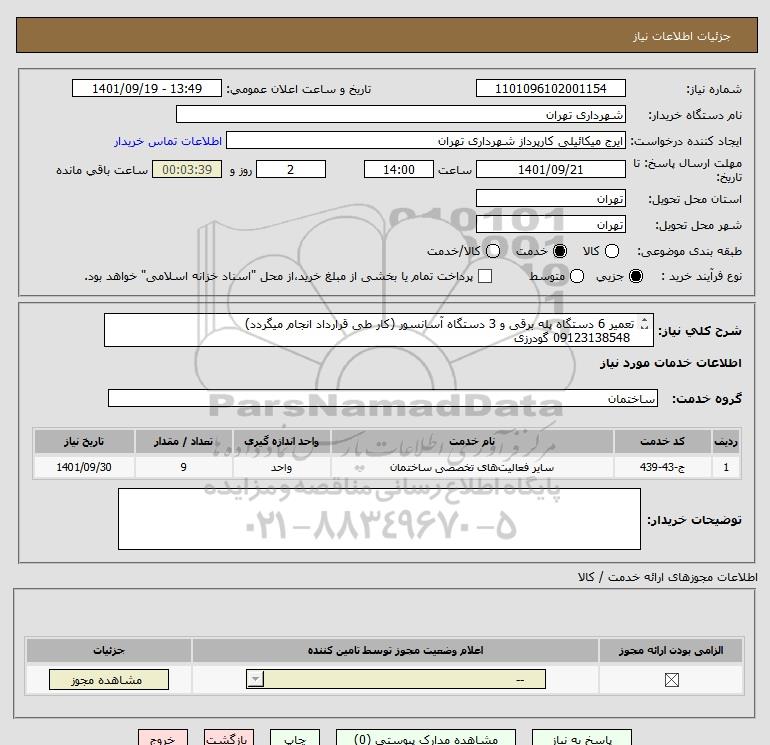Click the service code cell ج-43-439
Screen dimensions: 770x745
(x=662, y=467)
